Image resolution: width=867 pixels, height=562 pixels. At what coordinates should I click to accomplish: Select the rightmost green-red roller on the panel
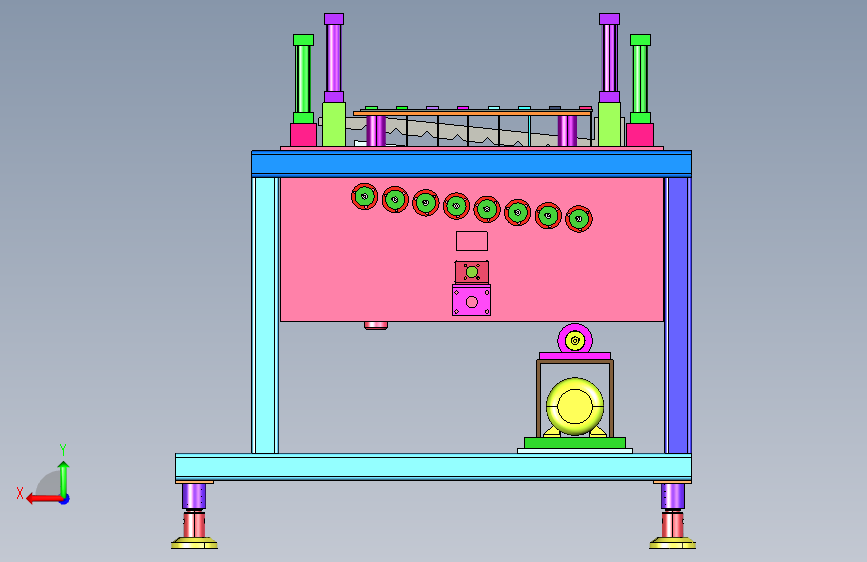coord(579,219)
